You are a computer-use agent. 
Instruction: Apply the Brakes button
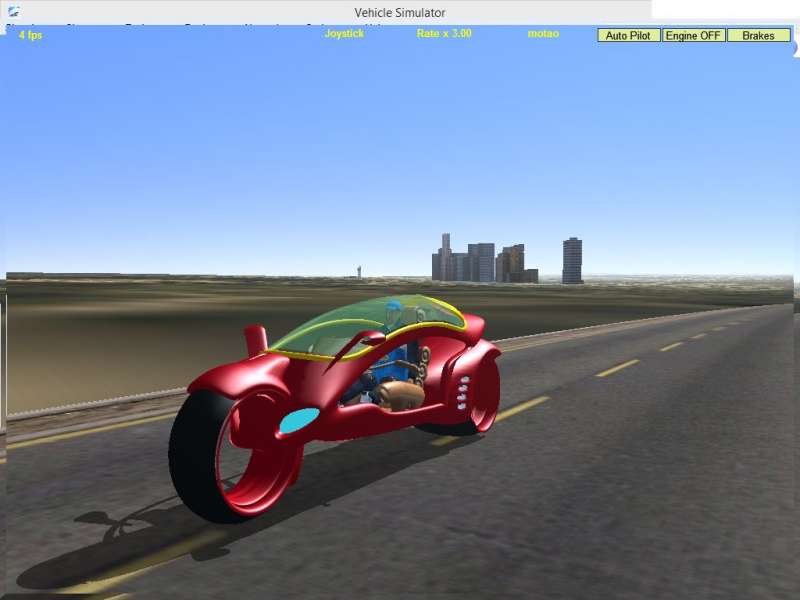(758, 36)
